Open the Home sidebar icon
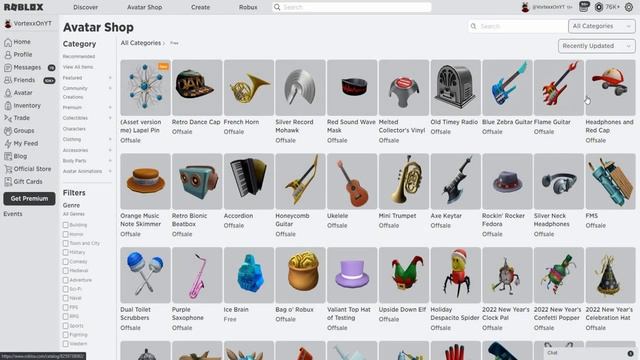The width and height of the screenshot is (640, 360). [8, 42]
